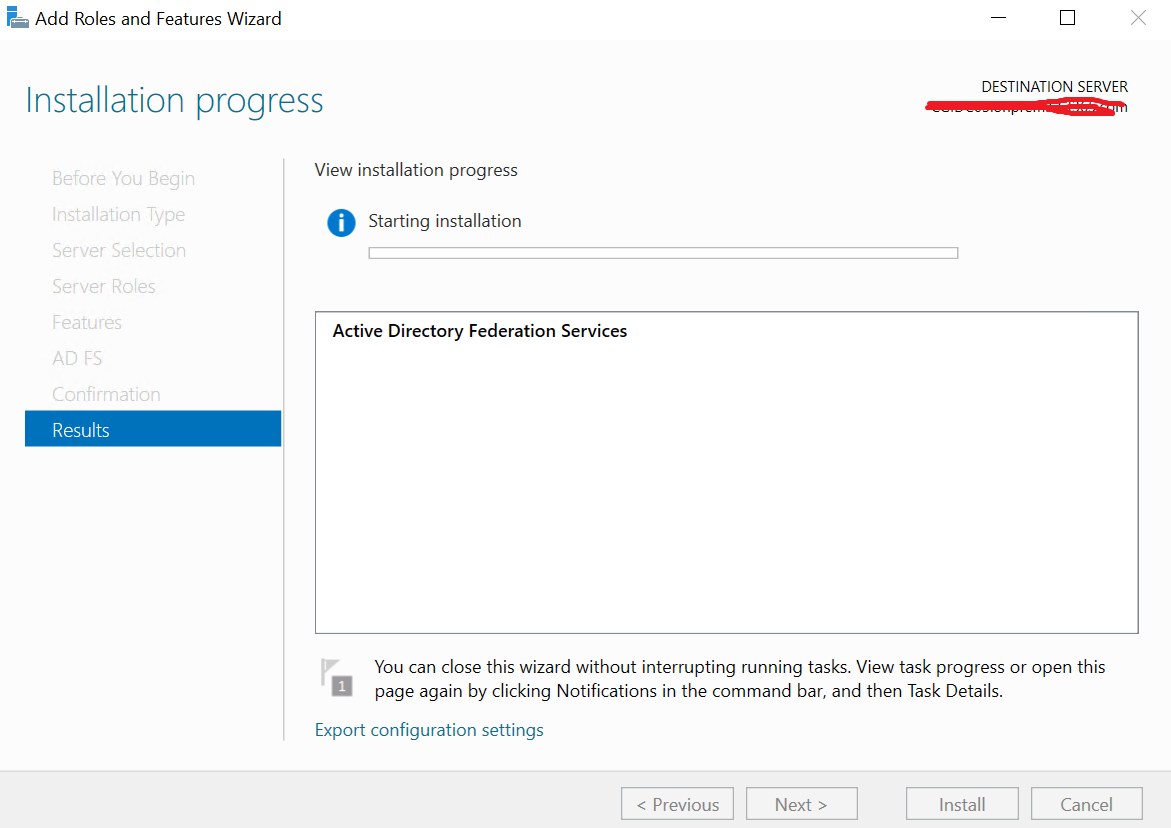Click Export configuration settings link
Viewport: 1171px width, 828px height.
point(429,730)
